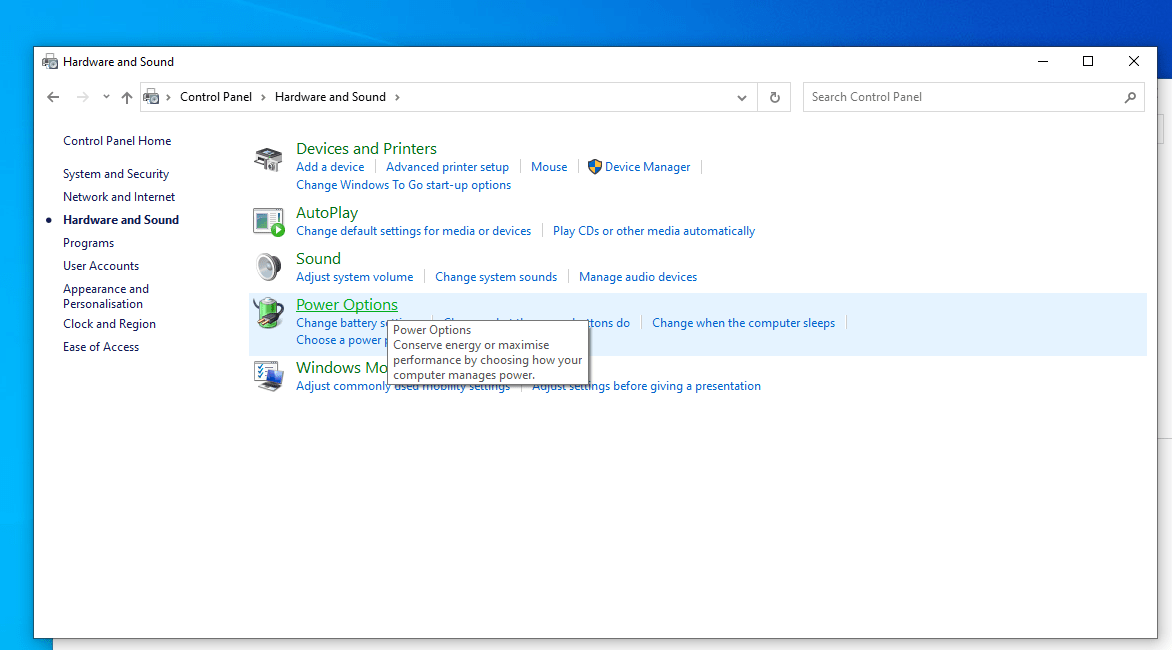
Task: Expand the chevron after Control Panel breadcrumb
Action: click(x=263, y=97)
